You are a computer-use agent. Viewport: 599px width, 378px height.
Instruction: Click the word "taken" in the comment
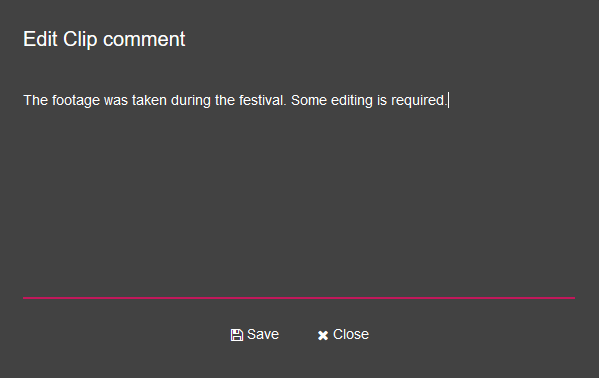(149, 100)
